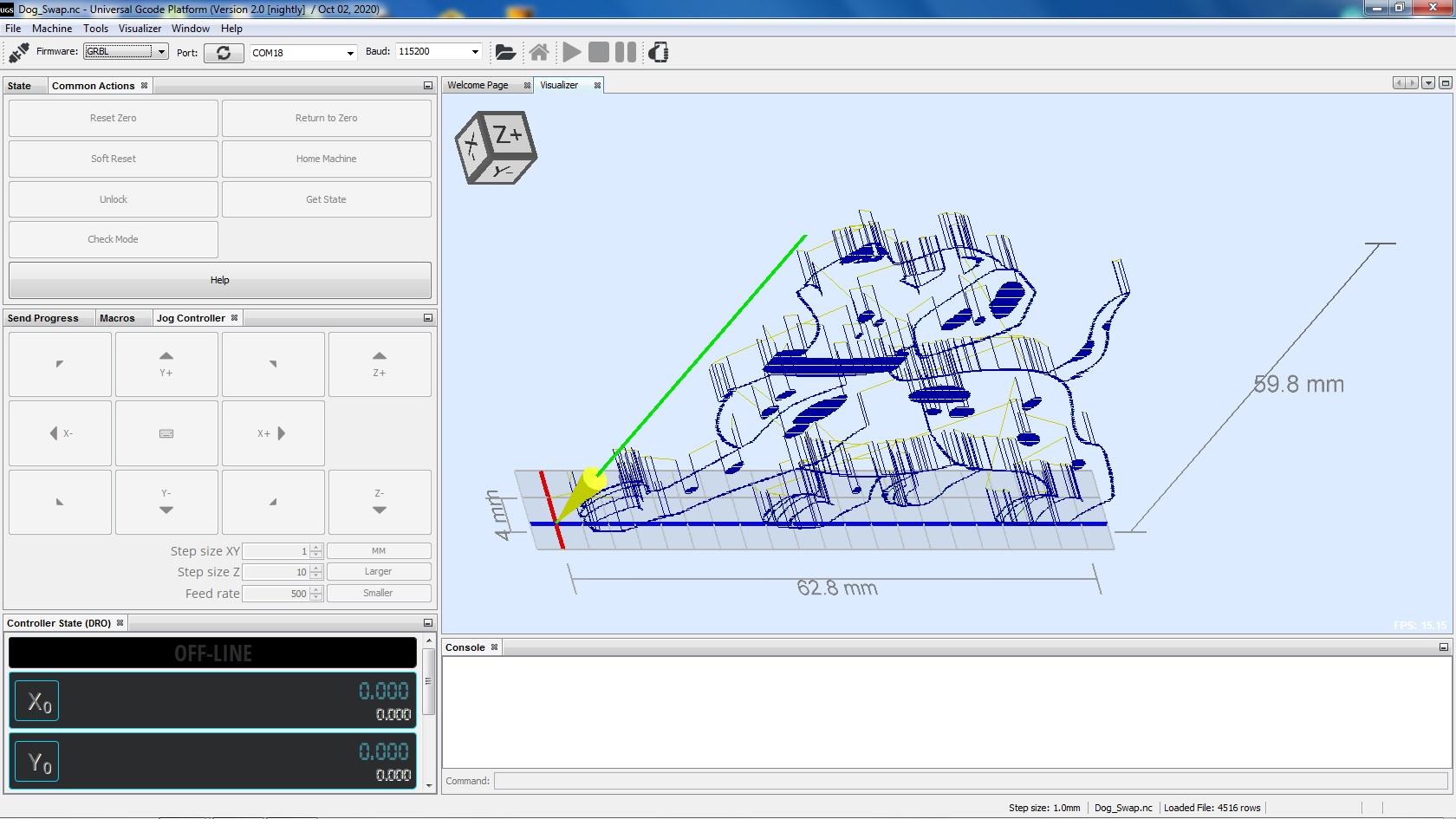Jog diagonally up-right (X+ Y+)

click(x=273, y=364)
